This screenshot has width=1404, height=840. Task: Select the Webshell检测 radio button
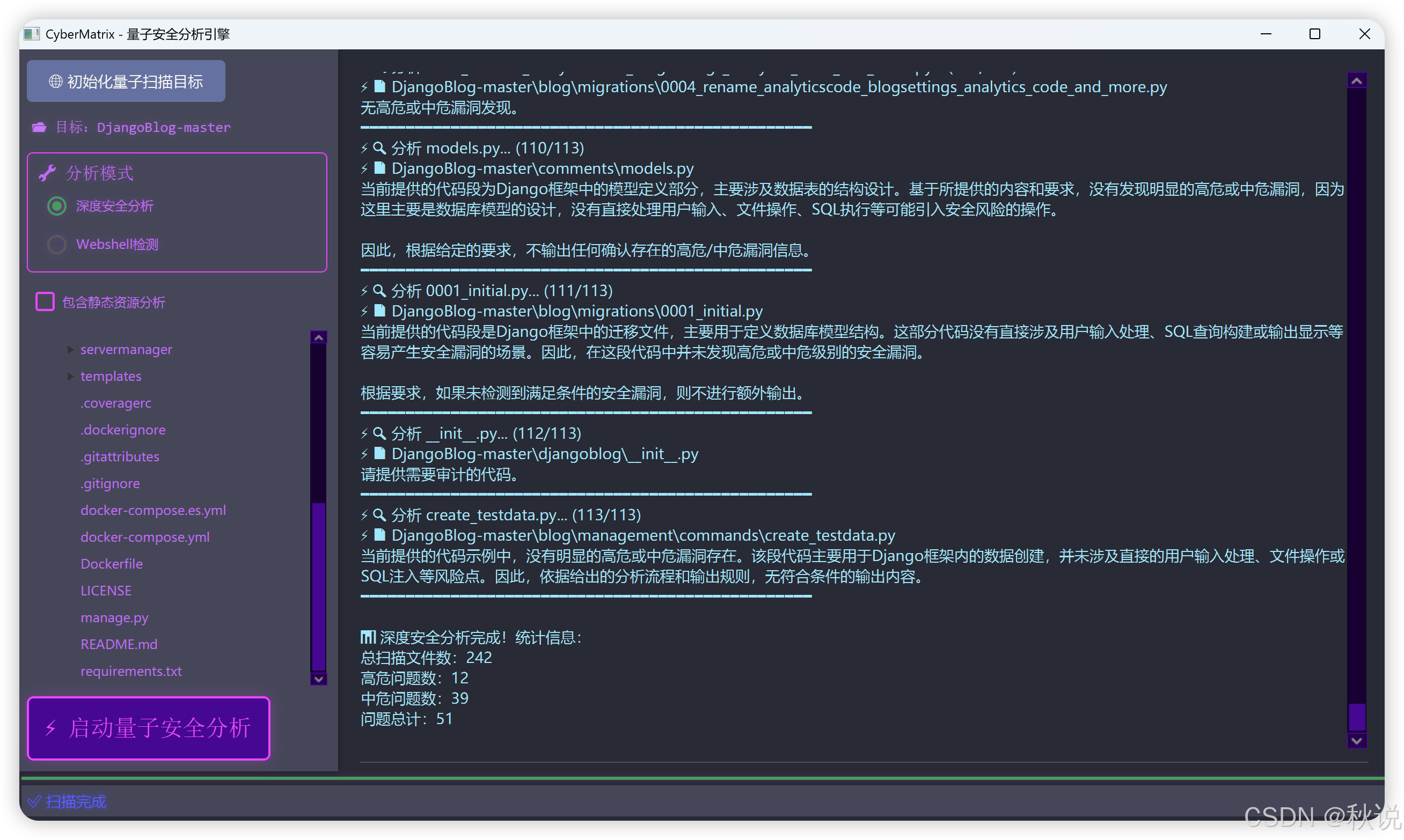57,244
